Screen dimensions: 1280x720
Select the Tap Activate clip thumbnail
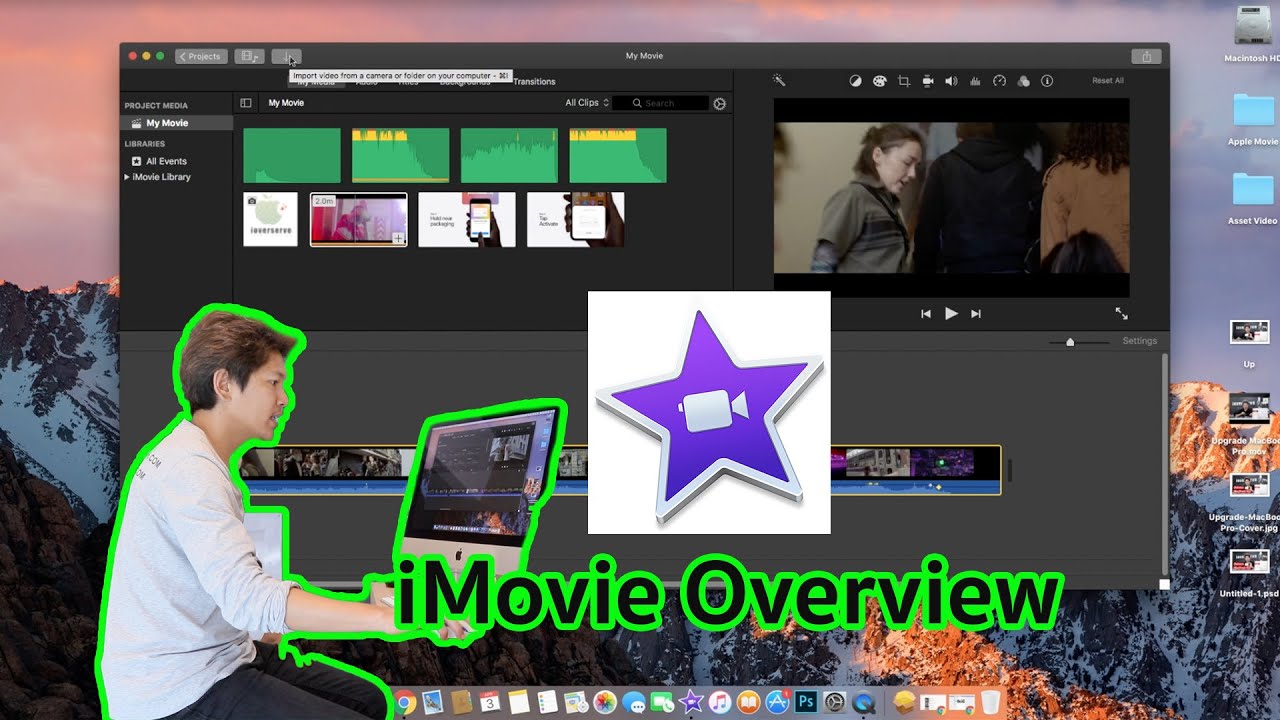click(x=576, y=219)
